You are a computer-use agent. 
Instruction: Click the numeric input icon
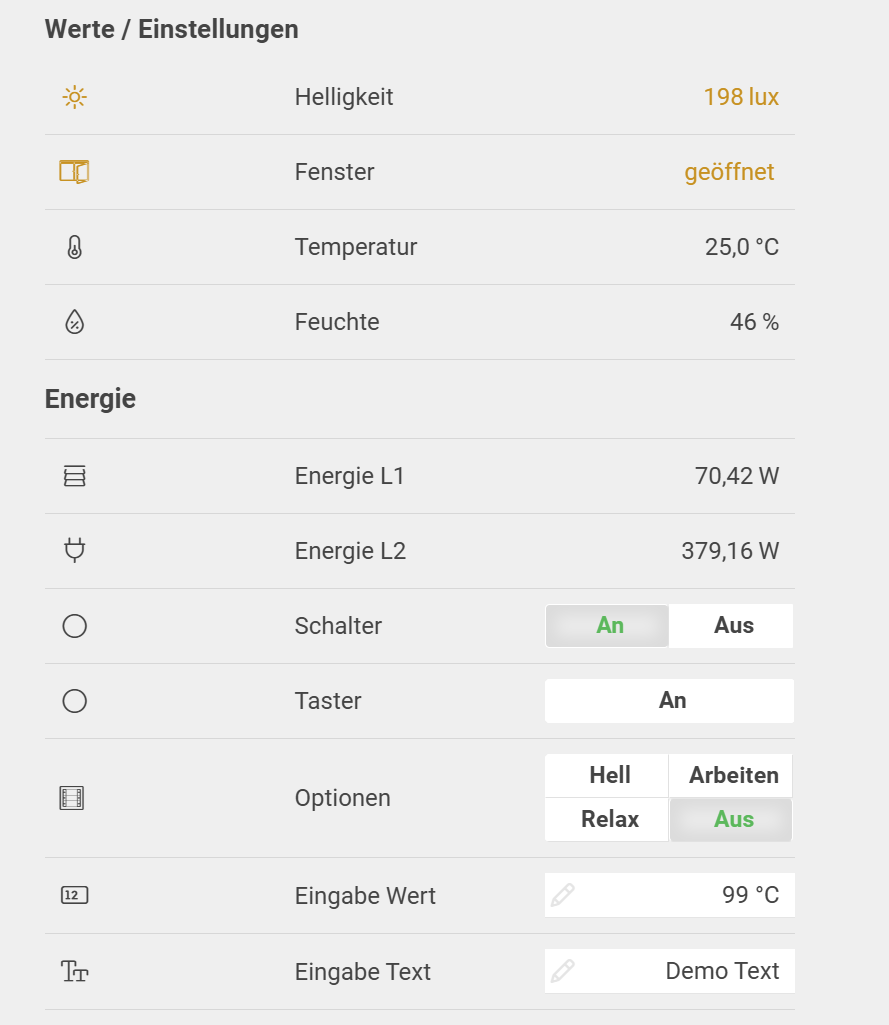[x=75, y=895]
